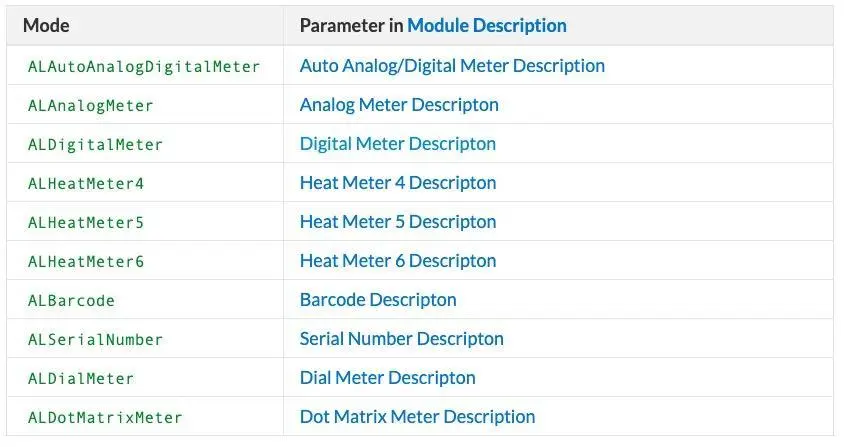Image resolution: width=844 pixels, height=447 pixels.
Task: Click the ALAutoAnalogDigitalMeter code text
Action: tap(144, 67)
